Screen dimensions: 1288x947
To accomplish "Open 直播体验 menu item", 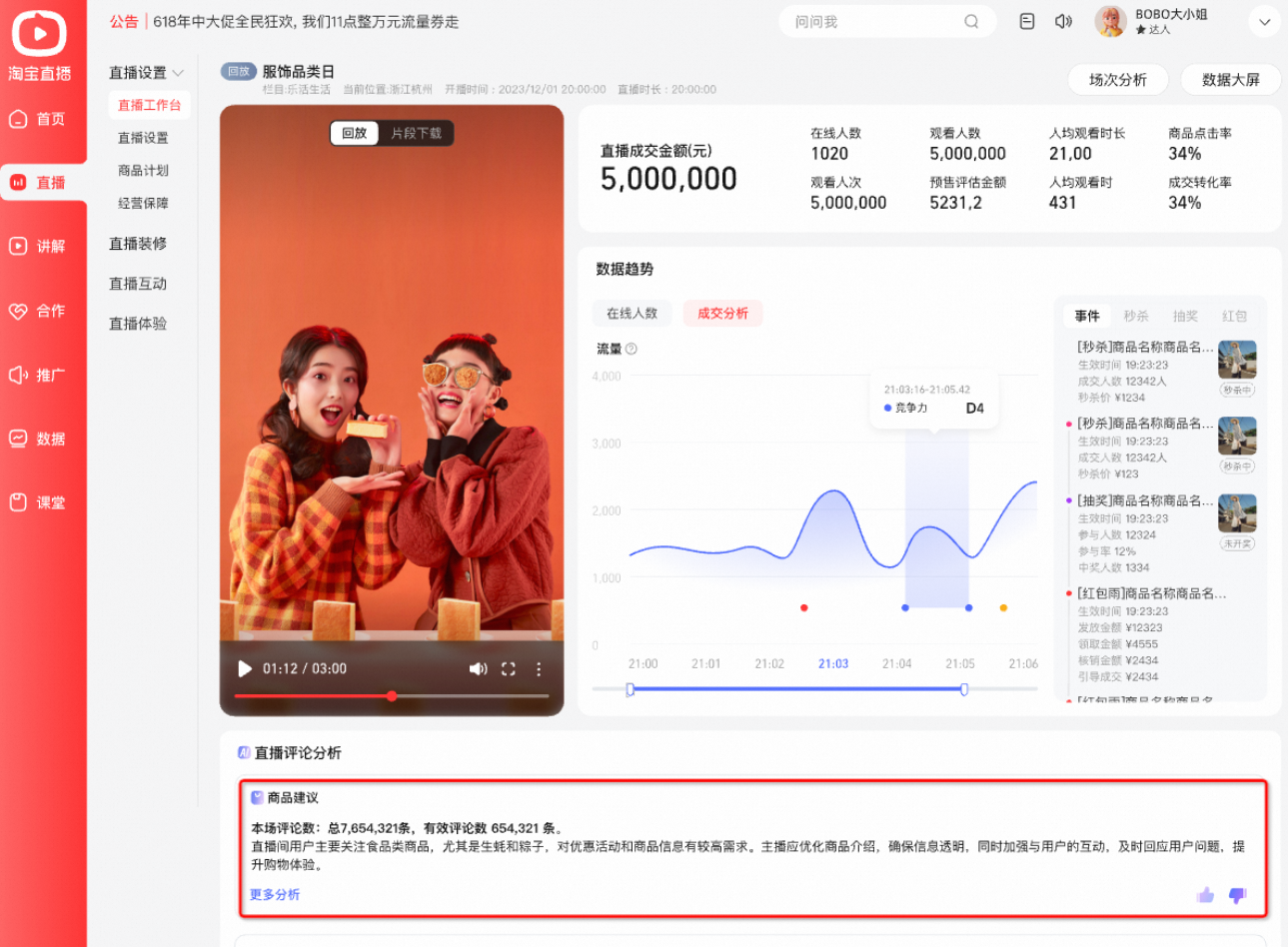I will [x=138, y=324].
